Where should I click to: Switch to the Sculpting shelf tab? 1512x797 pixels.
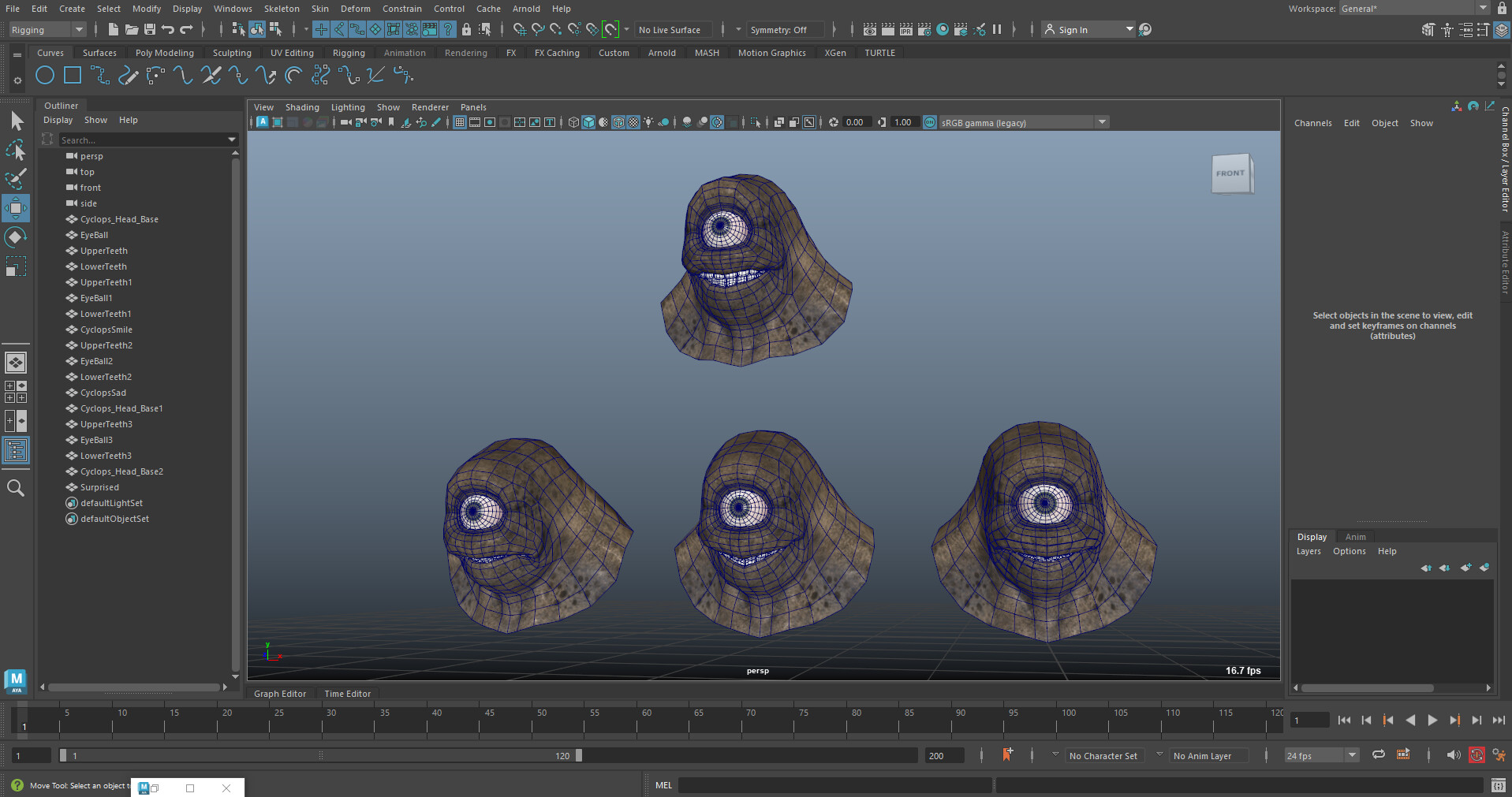tap(231, 52)
